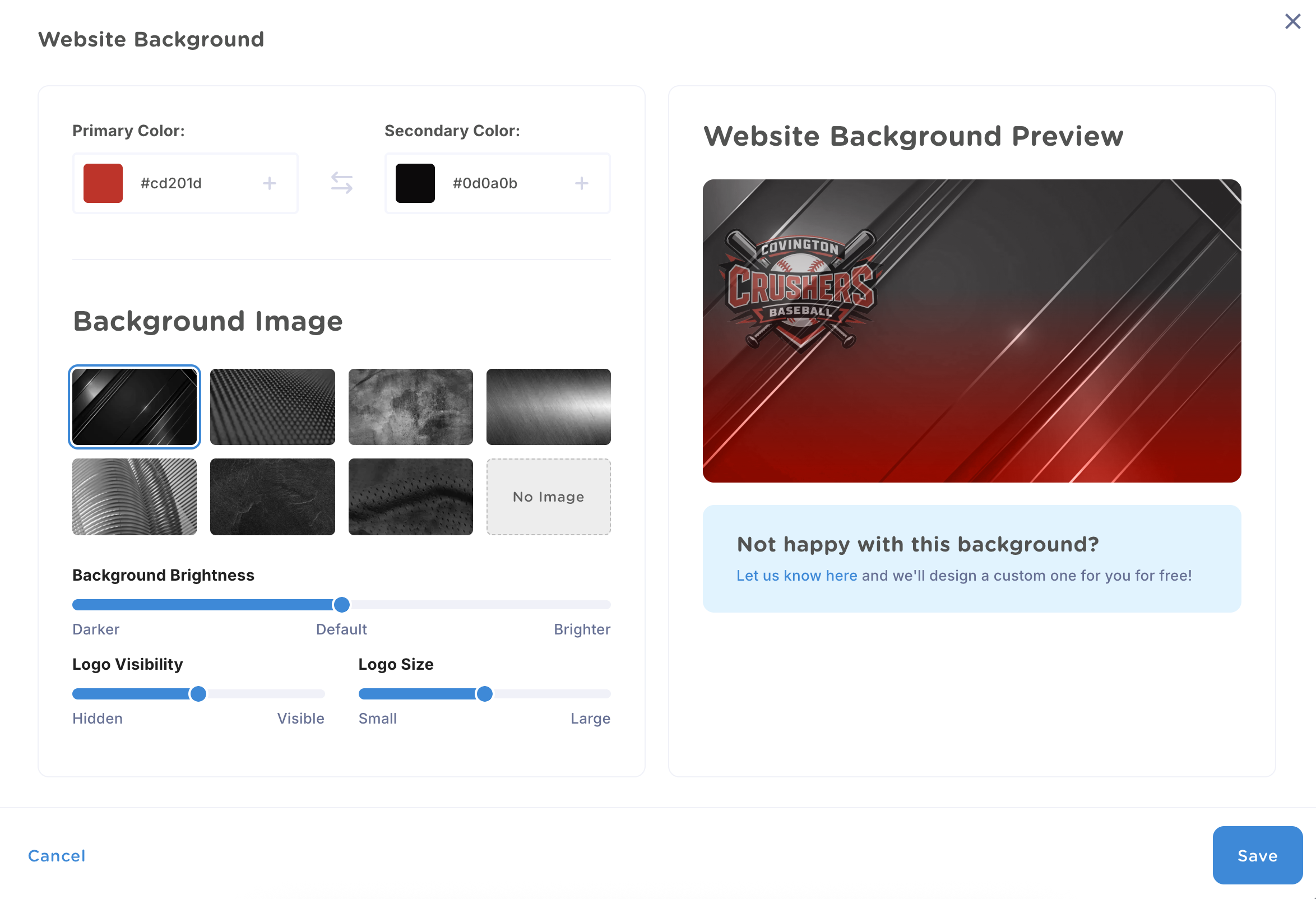
Task: Select the No Image option
Action: tap(548, 497)
